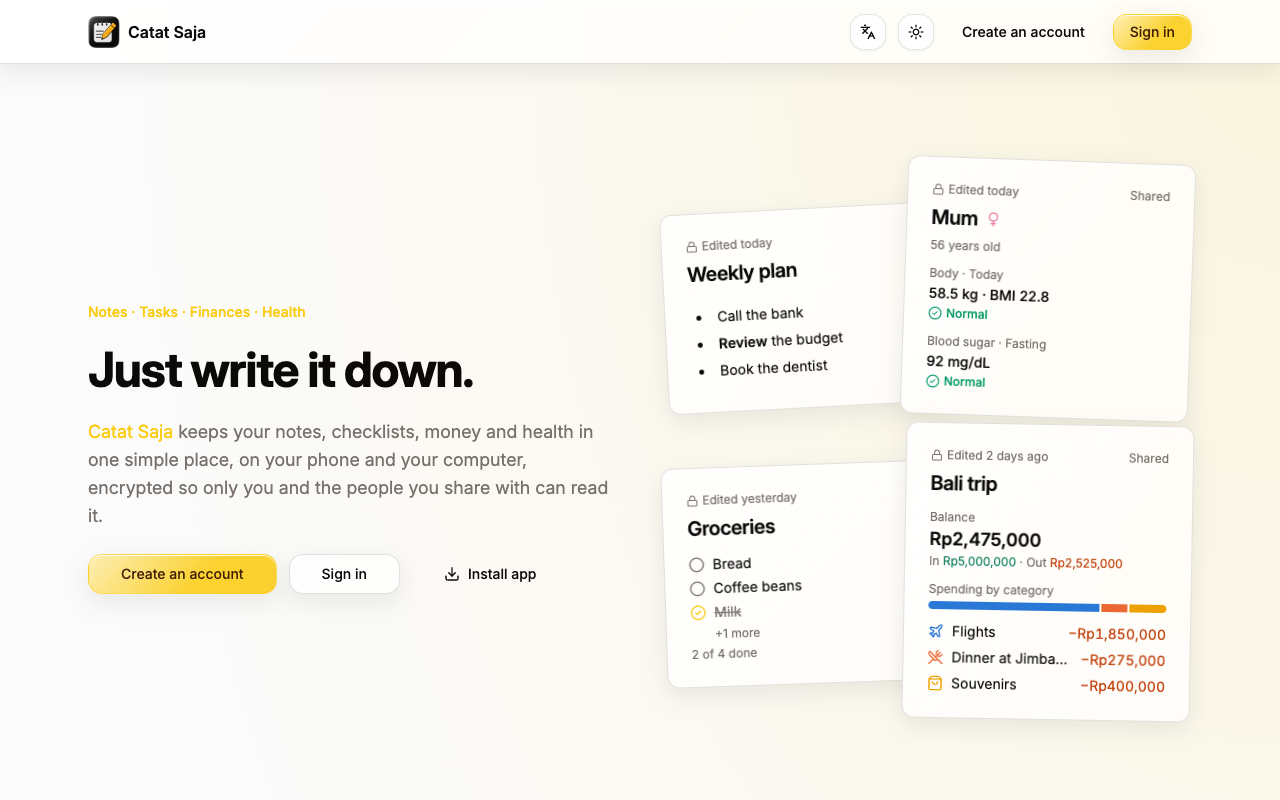Click the lock icon on Bali trip card
This screenshot has width=1280, height=800.
pyautogui.click(x=937, y=455)
